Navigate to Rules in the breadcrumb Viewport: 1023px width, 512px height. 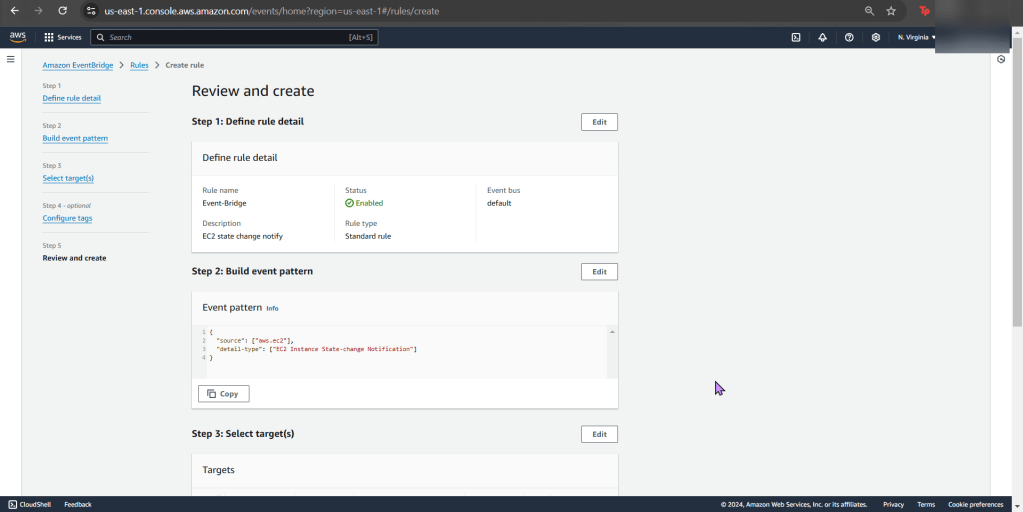pos(139,65)
